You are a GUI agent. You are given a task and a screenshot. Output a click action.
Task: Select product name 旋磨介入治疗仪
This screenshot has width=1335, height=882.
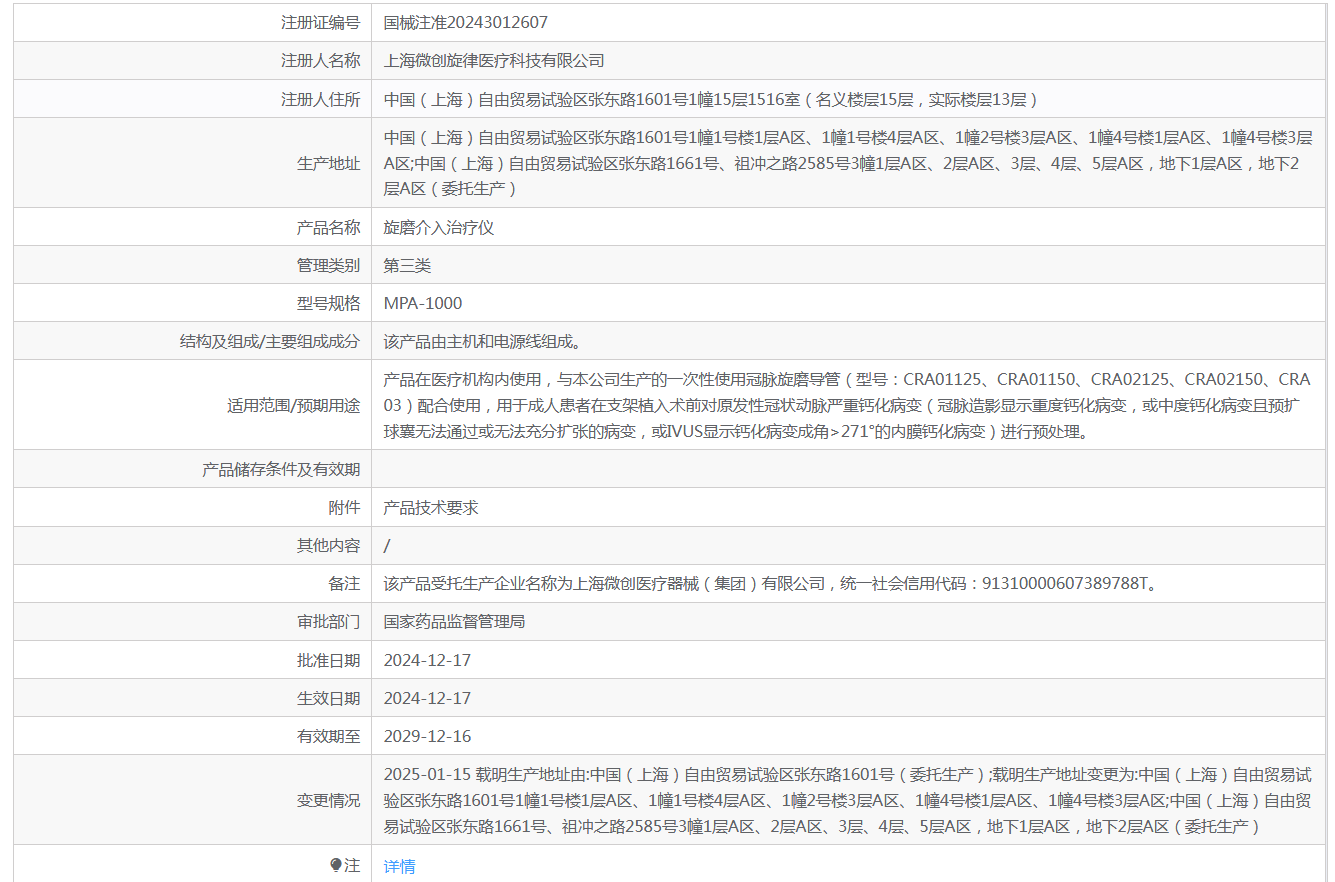pos(439,227)
